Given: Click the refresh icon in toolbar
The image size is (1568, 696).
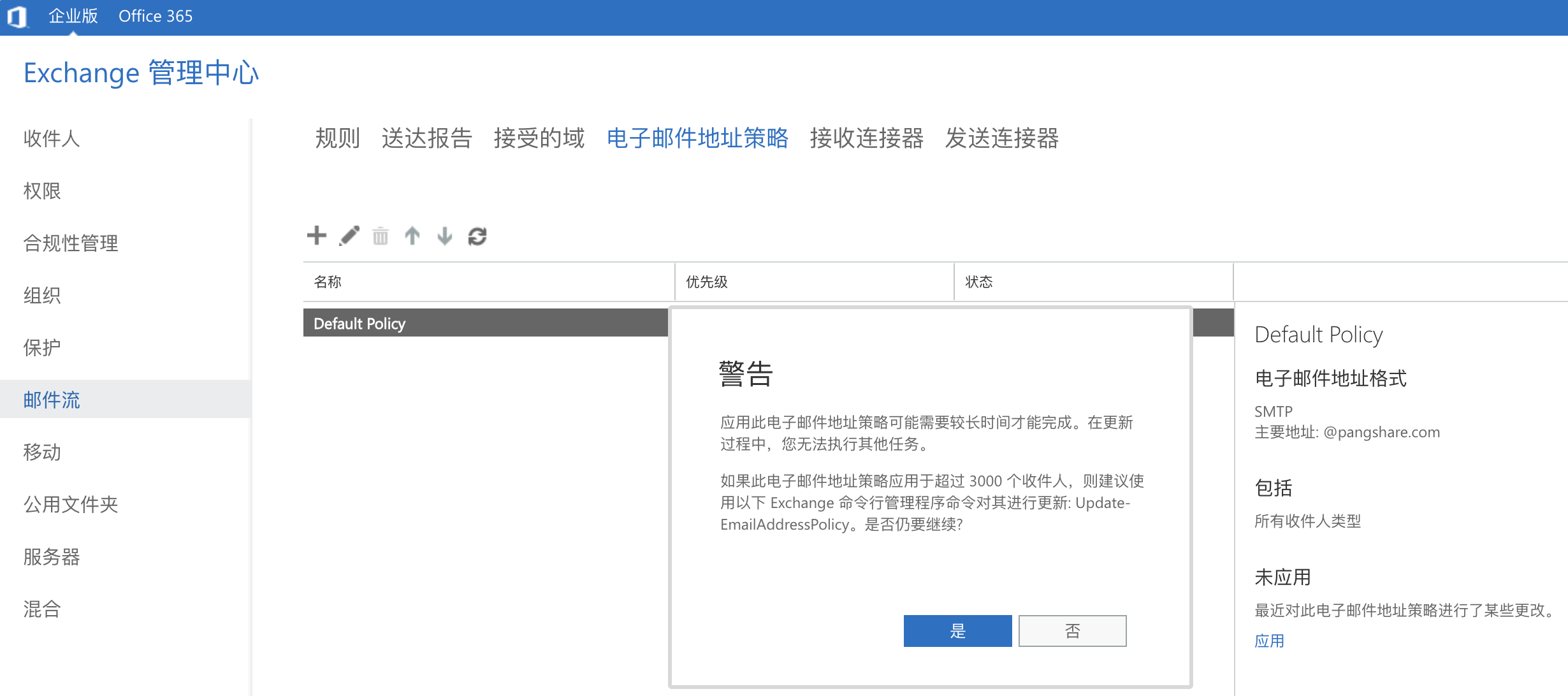Looking at the screenshot, I should pos(477,236).
